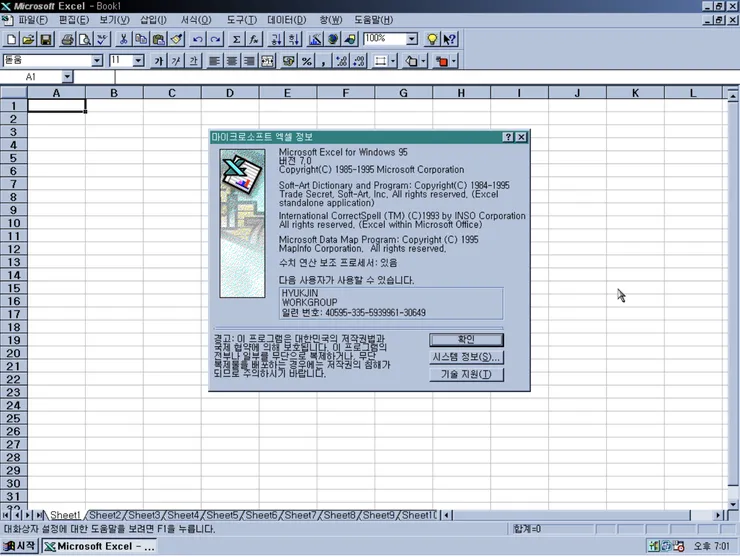Toggle the TipWizard light bulb
Viewport: 740px width, 557px height.
click(432, 39)
